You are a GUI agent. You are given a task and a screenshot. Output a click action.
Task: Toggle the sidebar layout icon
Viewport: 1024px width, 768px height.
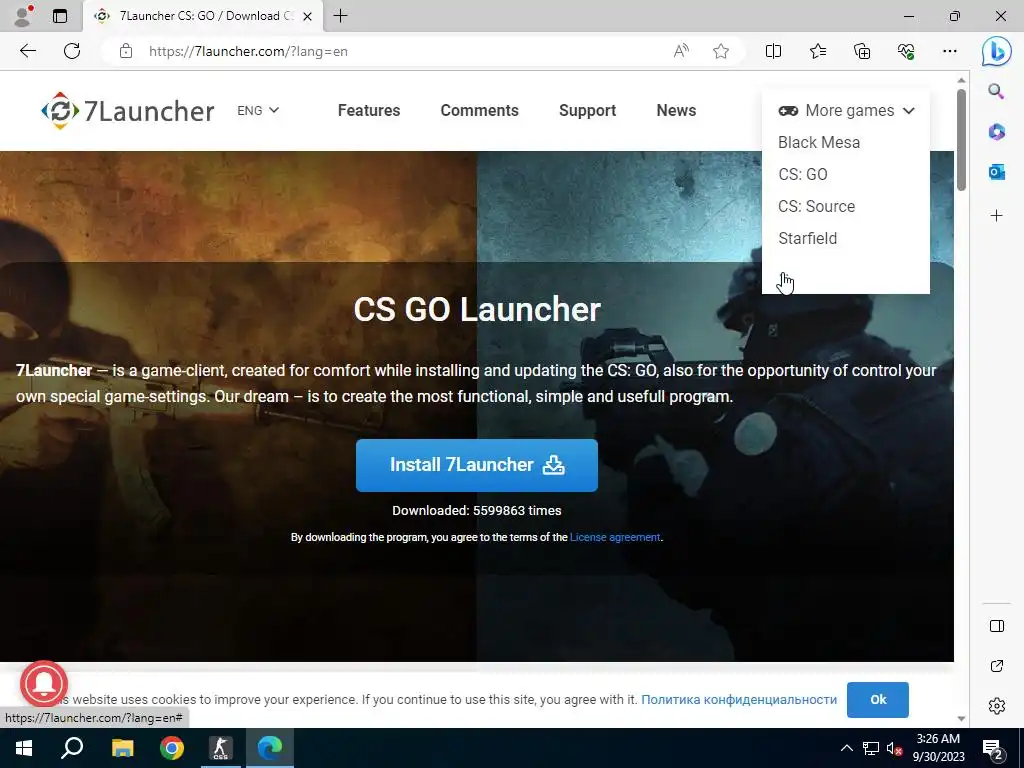997,626
